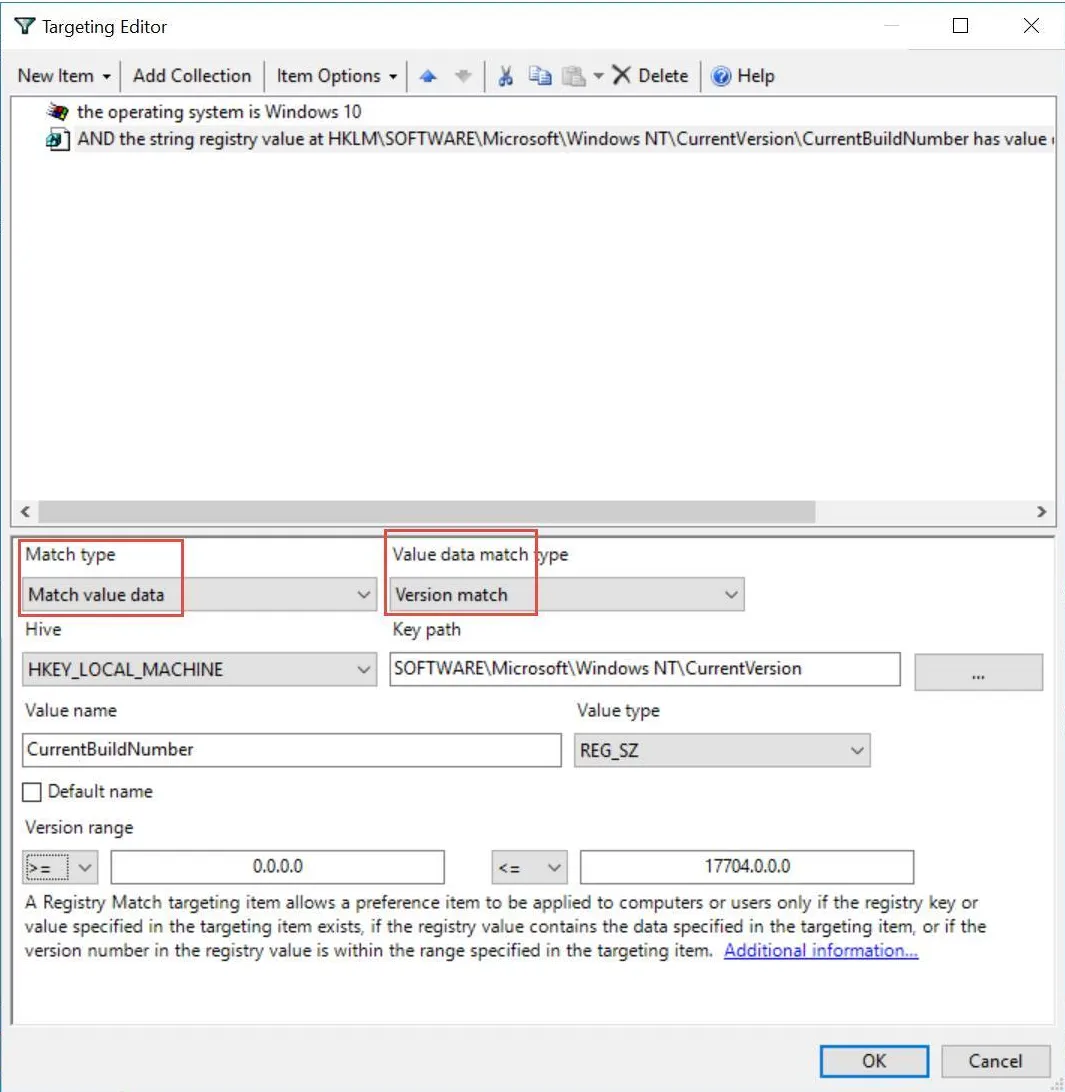Click the Additional information link
Image resolution: width=1065 pixels, height=1092 pixels.
820,950
